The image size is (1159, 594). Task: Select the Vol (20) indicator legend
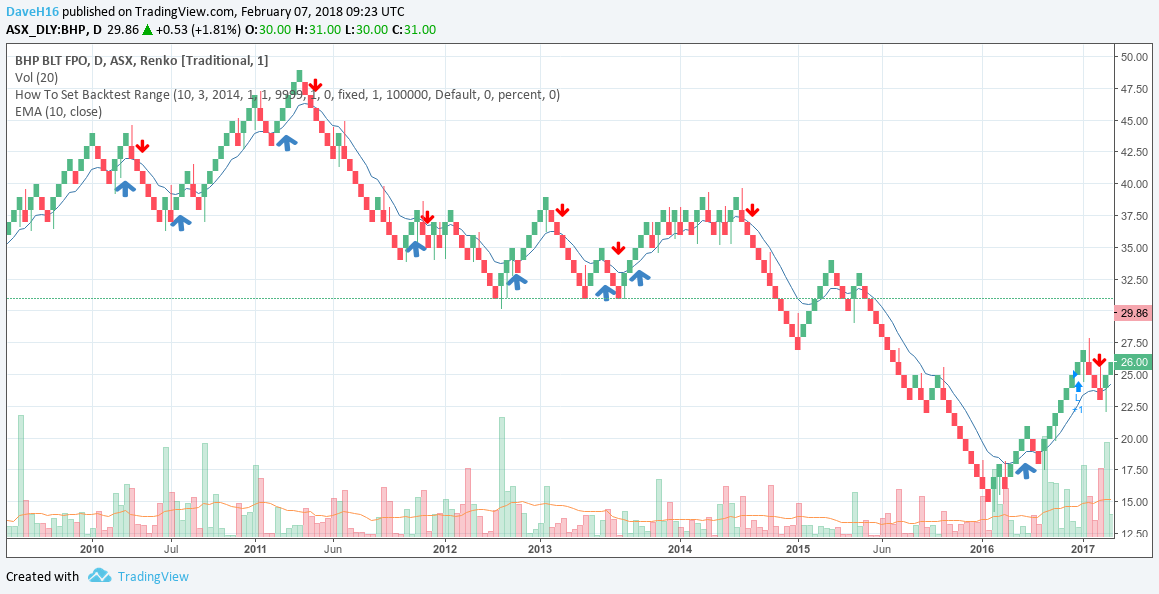coord(36,78)
